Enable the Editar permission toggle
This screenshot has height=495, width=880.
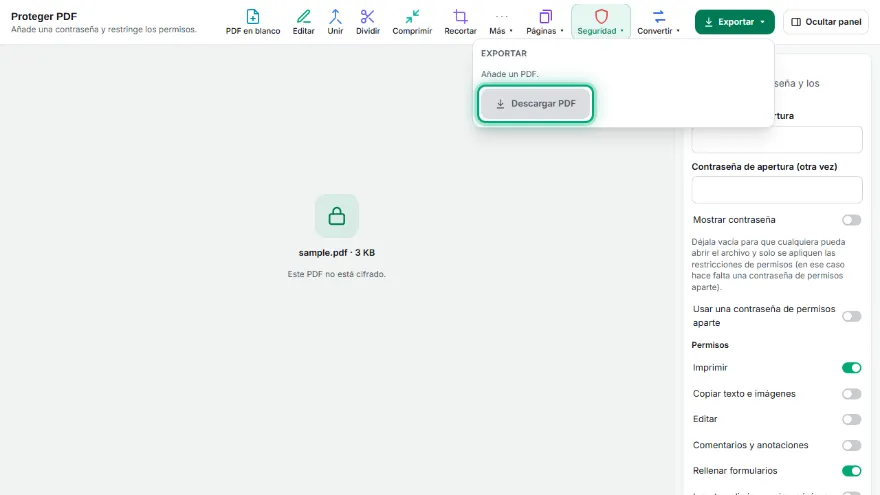tap(851, 419)
